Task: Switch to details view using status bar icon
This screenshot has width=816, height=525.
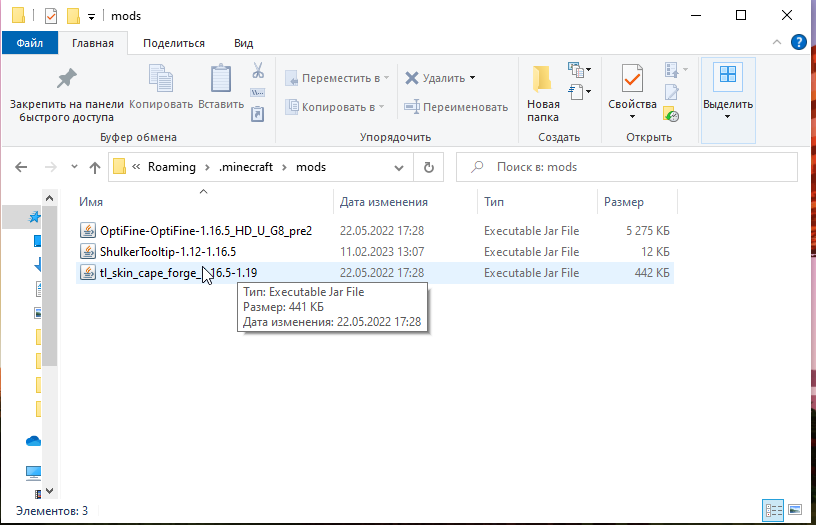Action: (773, 510)
